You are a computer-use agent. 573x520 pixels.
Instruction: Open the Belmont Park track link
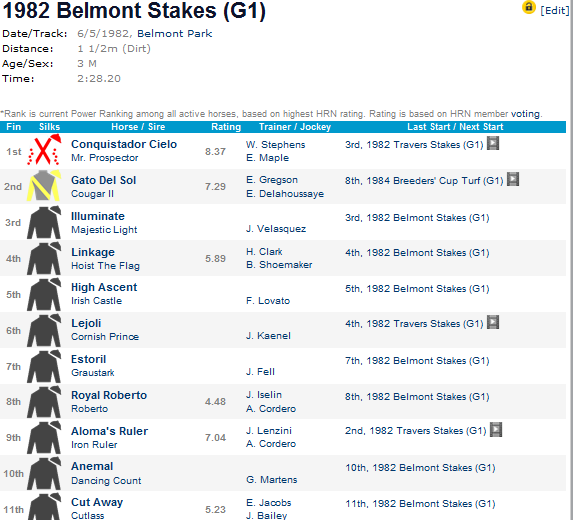click(x=174, y=34)
